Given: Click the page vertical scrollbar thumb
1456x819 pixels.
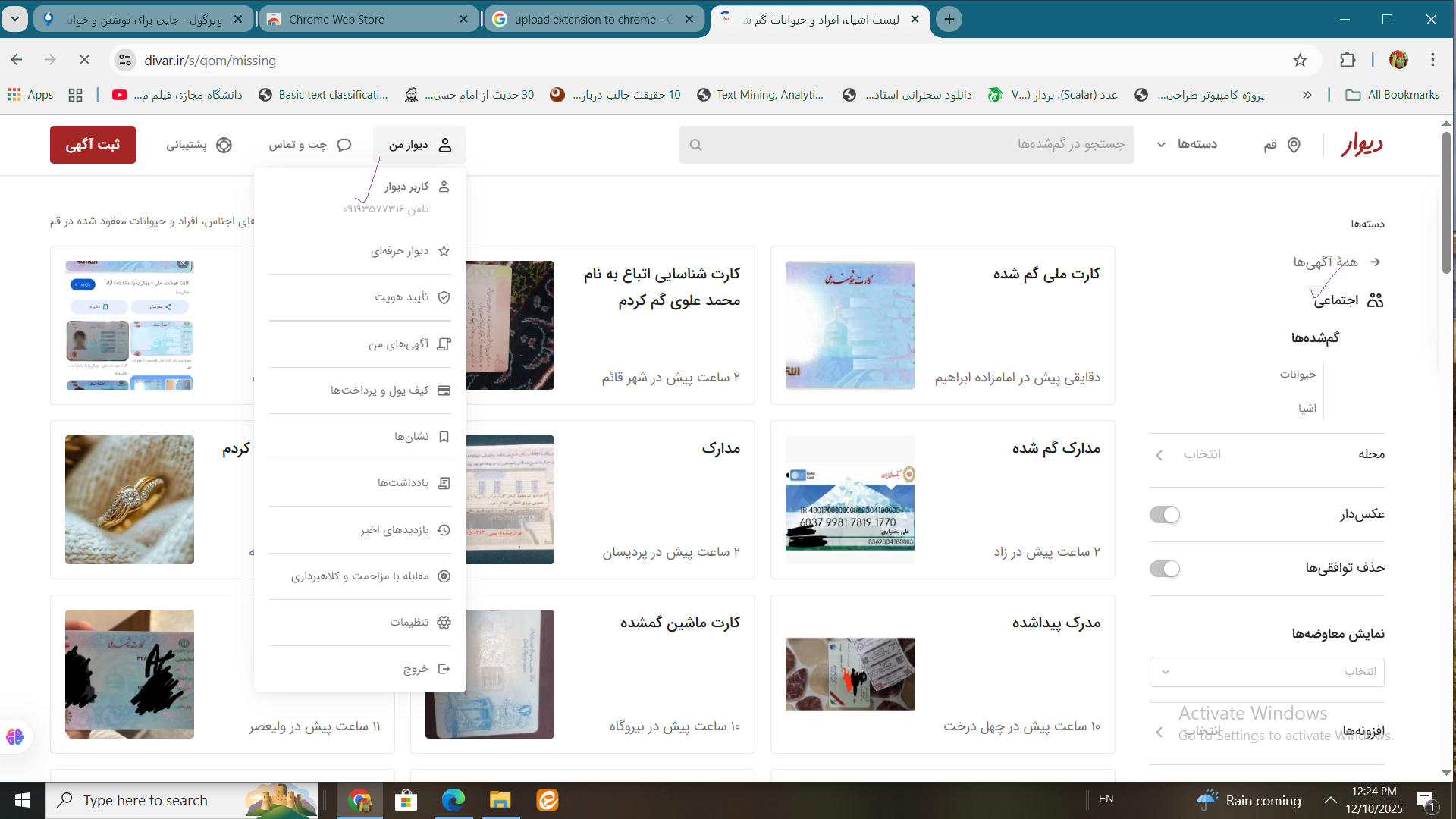Looking at the screenshot, I should tap(1446, 203).
